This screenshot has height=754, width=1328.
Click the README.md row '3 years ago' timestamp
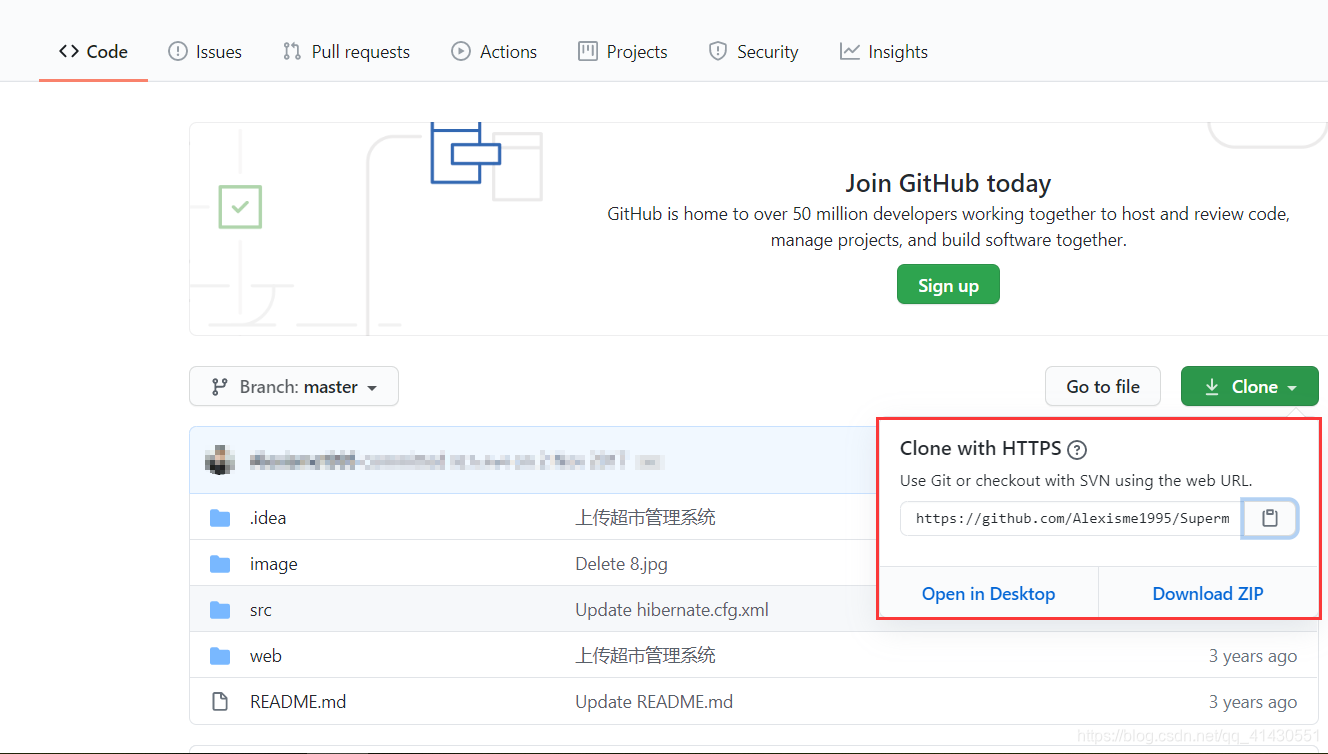click(1253, 702)
